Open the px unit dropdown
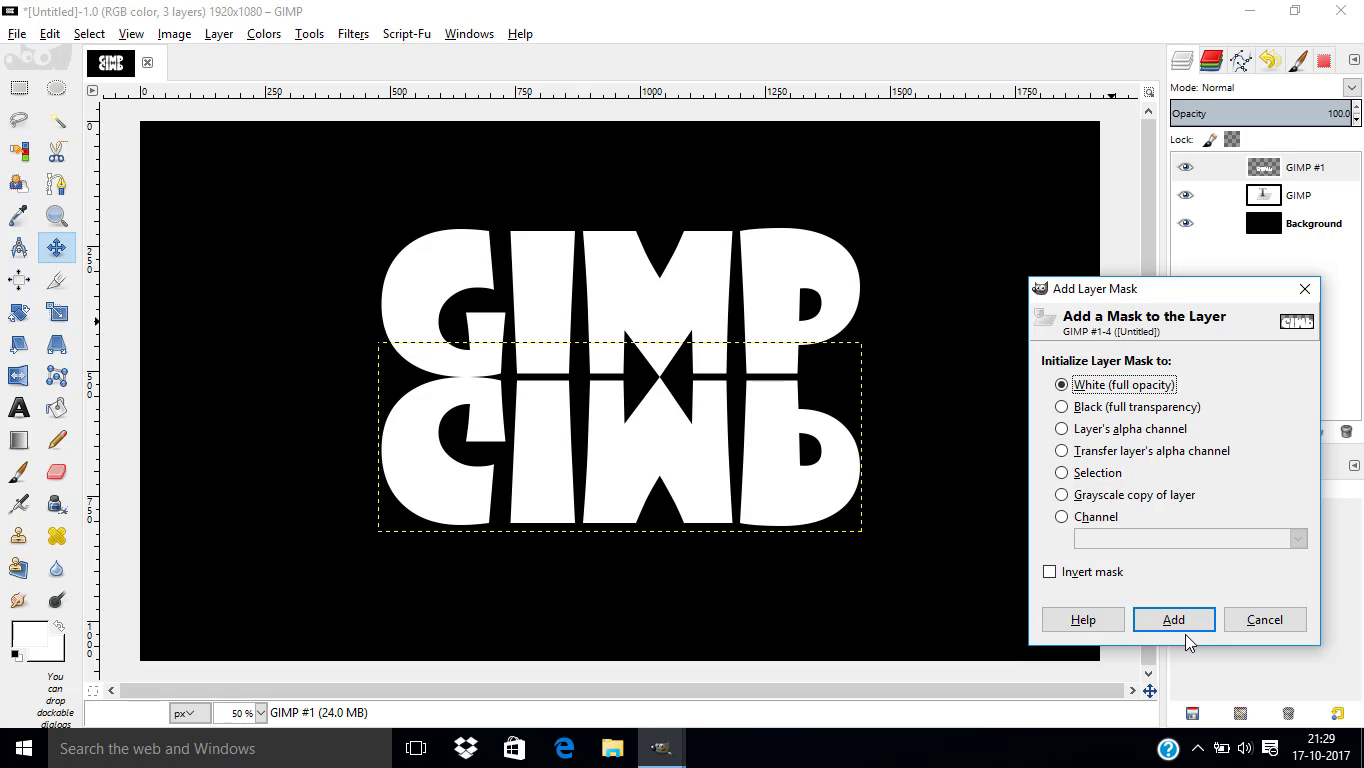Viewport: 1364px width, 768px height. point(190,713)
